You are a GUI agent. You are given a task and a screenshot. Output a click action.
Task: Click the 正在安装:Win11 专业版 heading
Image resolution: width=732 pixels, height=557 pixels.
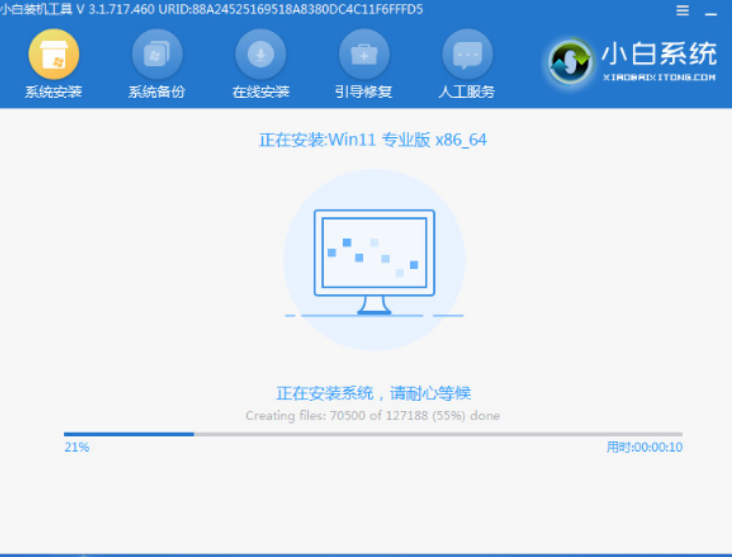tap(373, 140)
